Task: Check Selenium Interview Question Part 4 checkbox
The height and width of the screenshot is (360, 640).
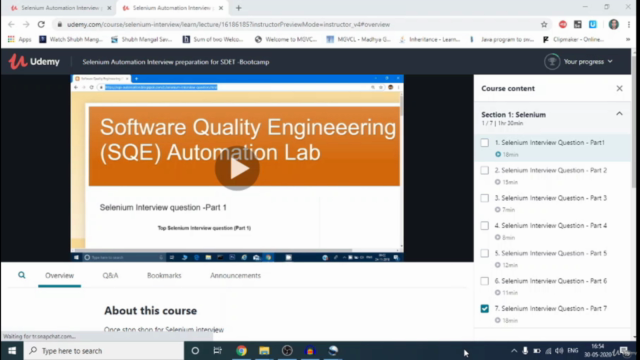Action: click(x=484, y=226)
